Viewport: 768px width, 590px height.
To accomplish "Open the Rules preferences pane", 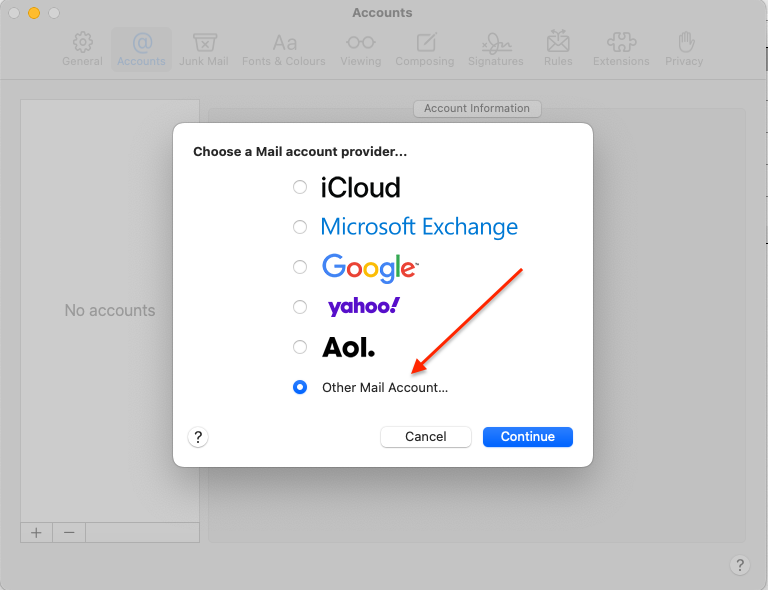I will [558, 49].
